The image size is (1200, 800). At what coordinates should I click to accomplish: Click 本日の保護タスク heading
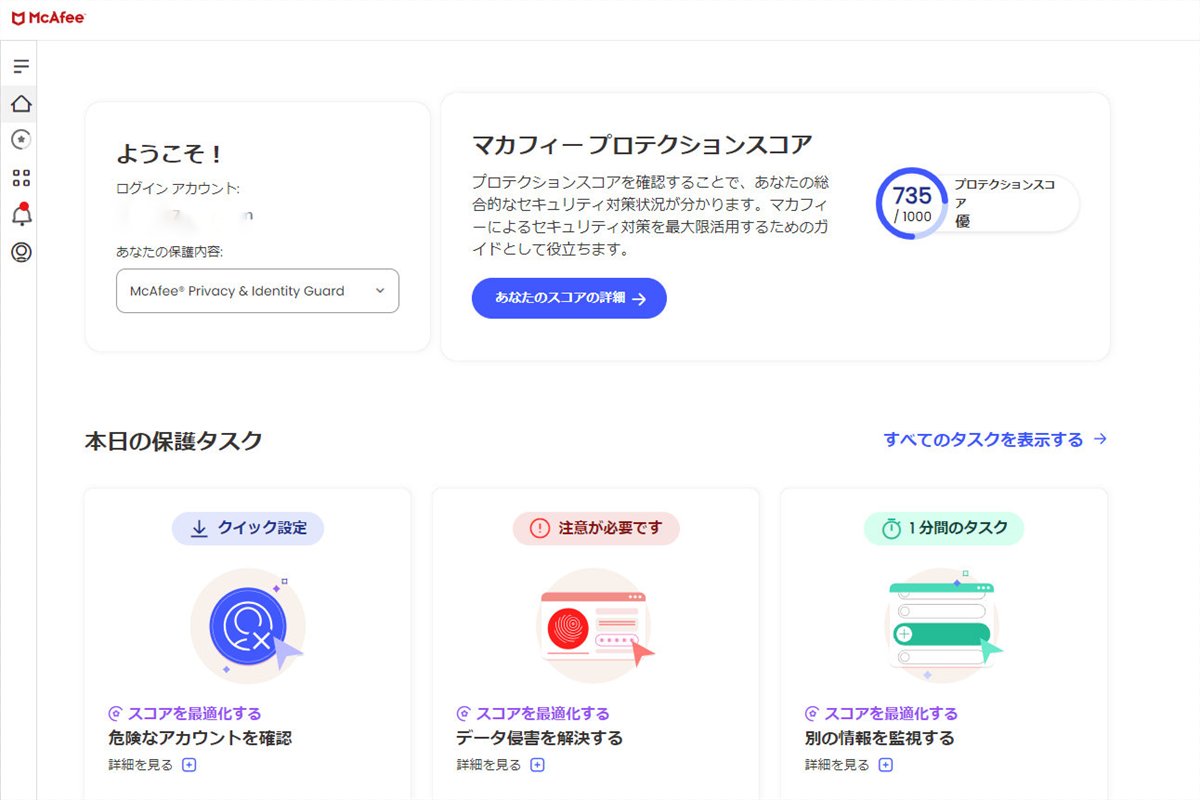173,440
